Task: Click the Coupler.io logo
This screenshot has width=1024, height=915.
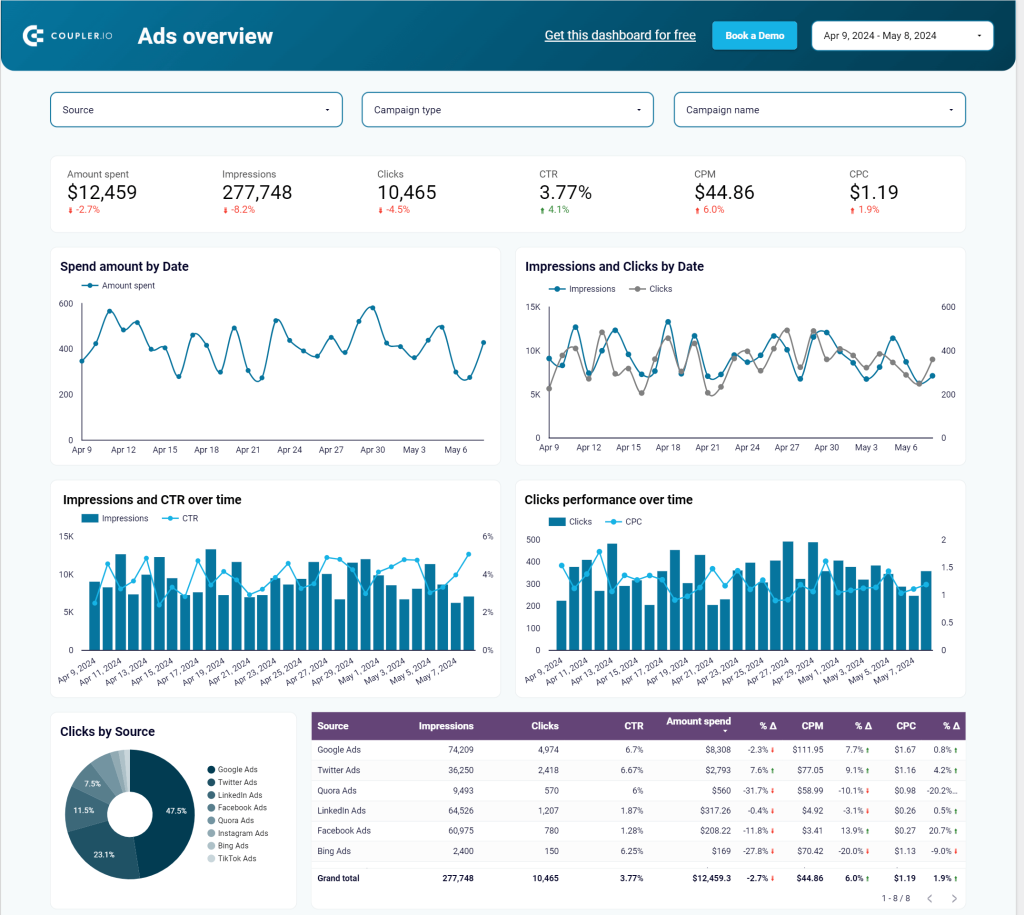Action: [x=67, y=35]
